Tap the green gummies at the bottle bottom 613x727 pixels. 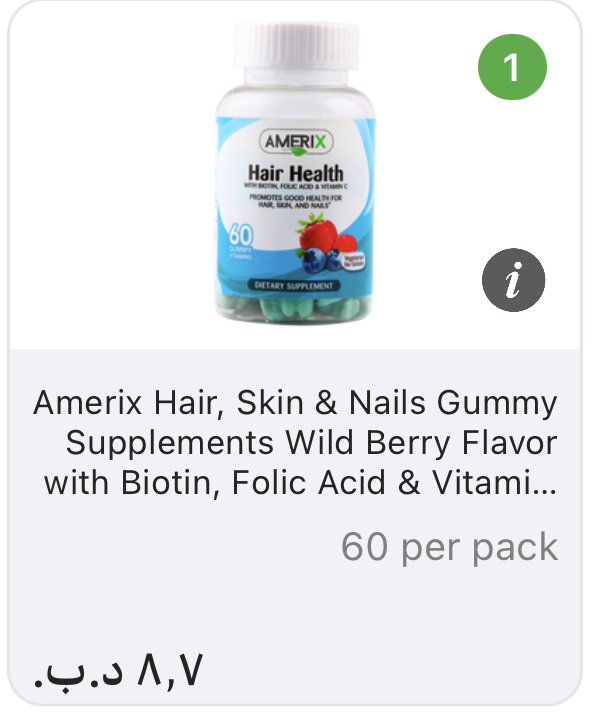pos(293,308)
